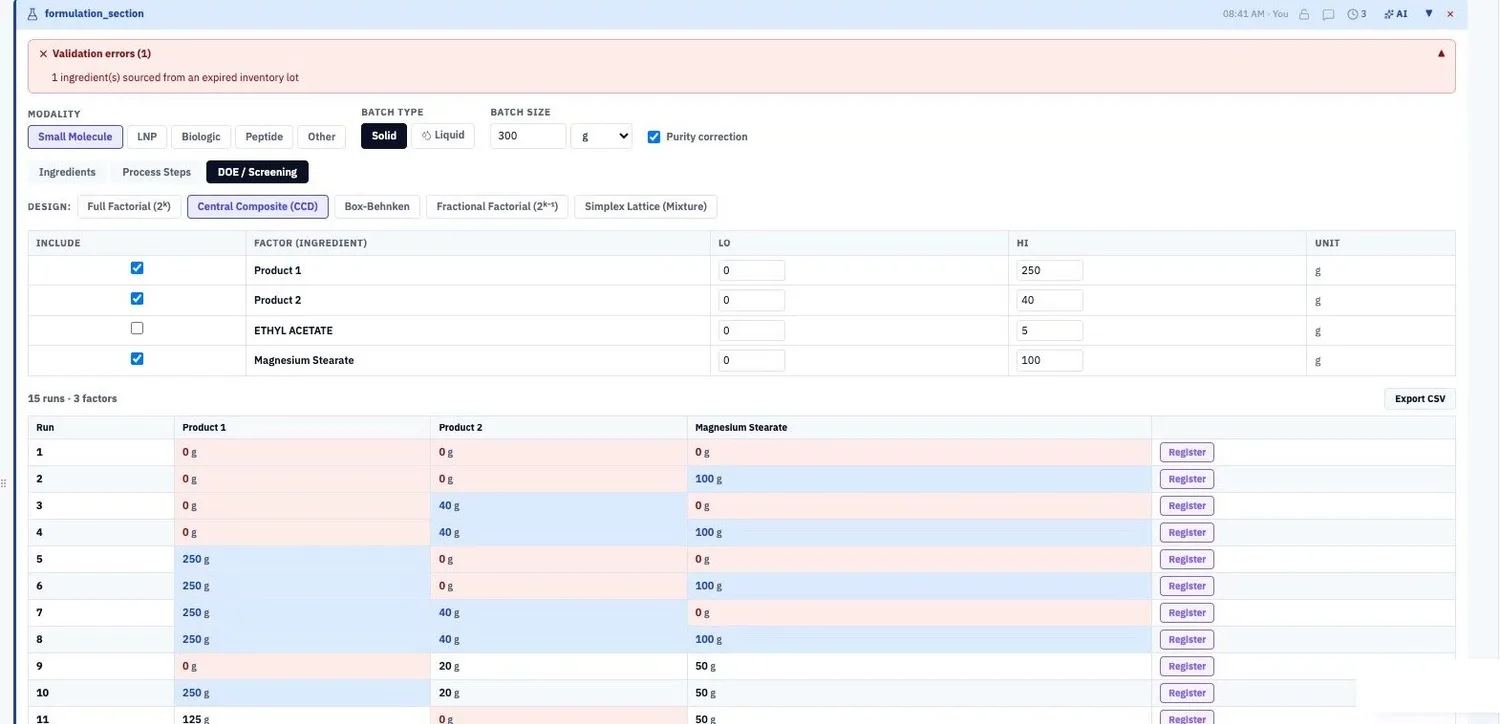
Task: Toggle Purity correction checkbox
Action: click(654, 137)
